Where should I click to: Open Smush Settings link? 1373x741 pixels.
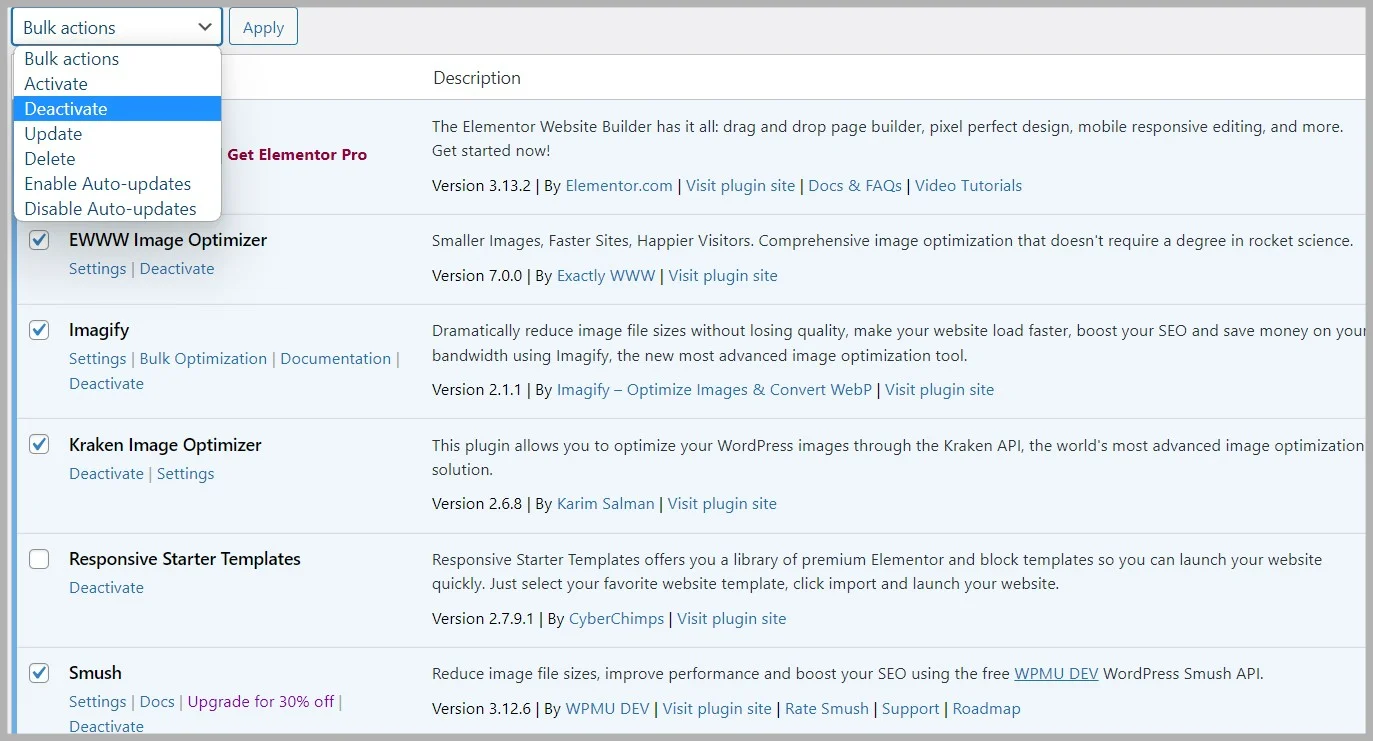pyautogui.click(x=98, y=702)
